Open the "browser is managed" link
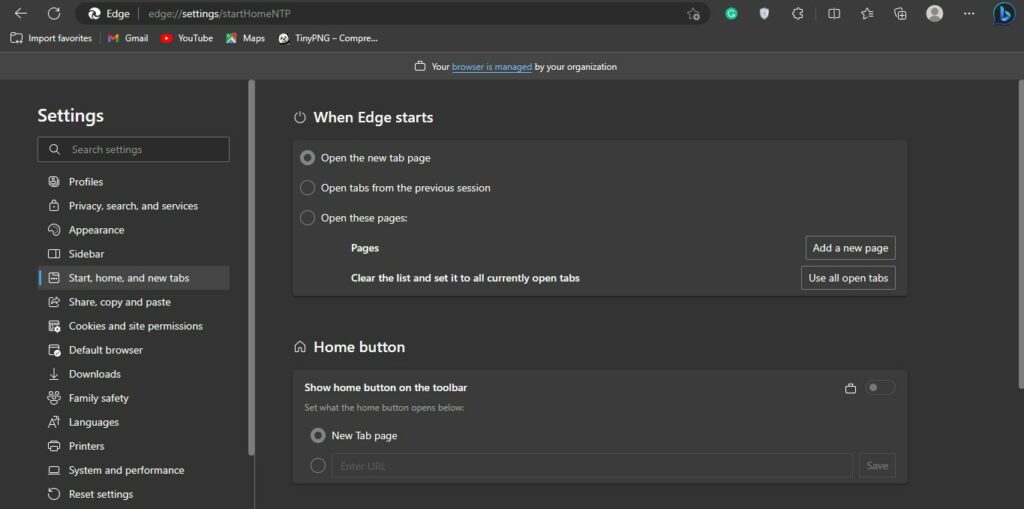Screen dimensions: 1024x509 (x=491, y=67)
